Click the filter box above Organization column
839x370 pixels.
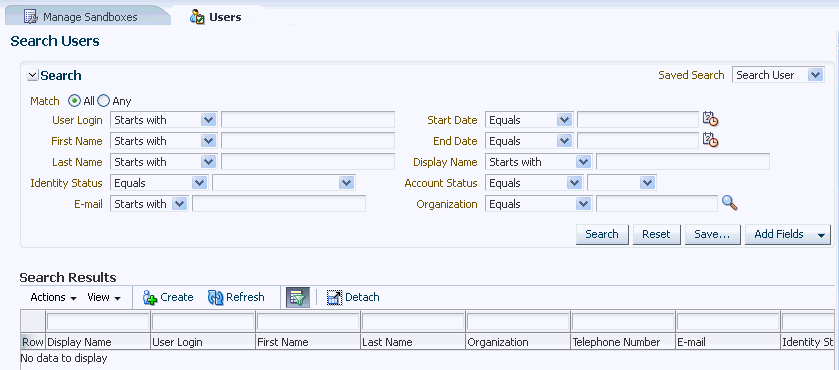(517, 322)
